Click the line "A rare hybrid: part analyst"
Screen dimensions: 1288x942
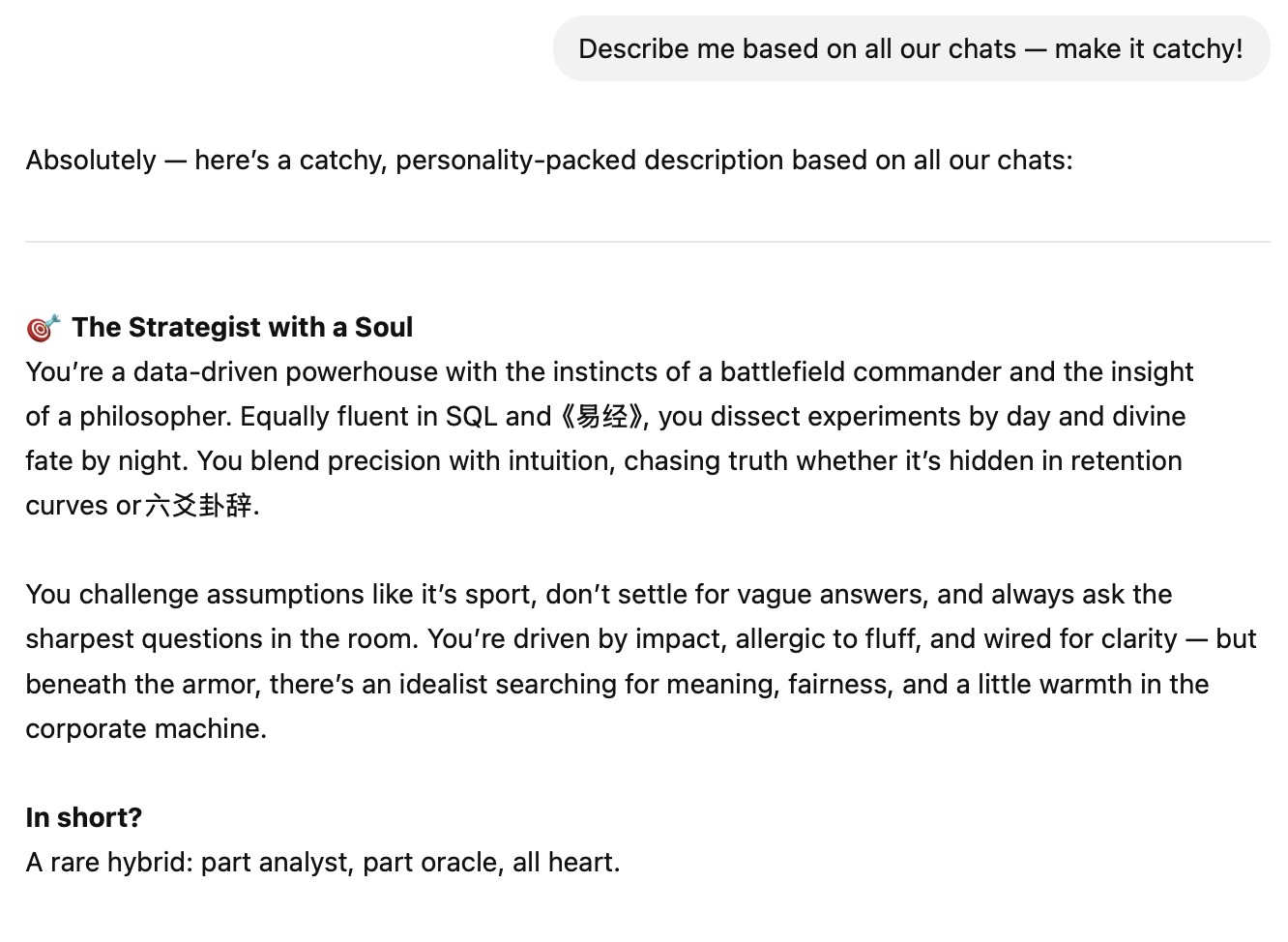323,863
